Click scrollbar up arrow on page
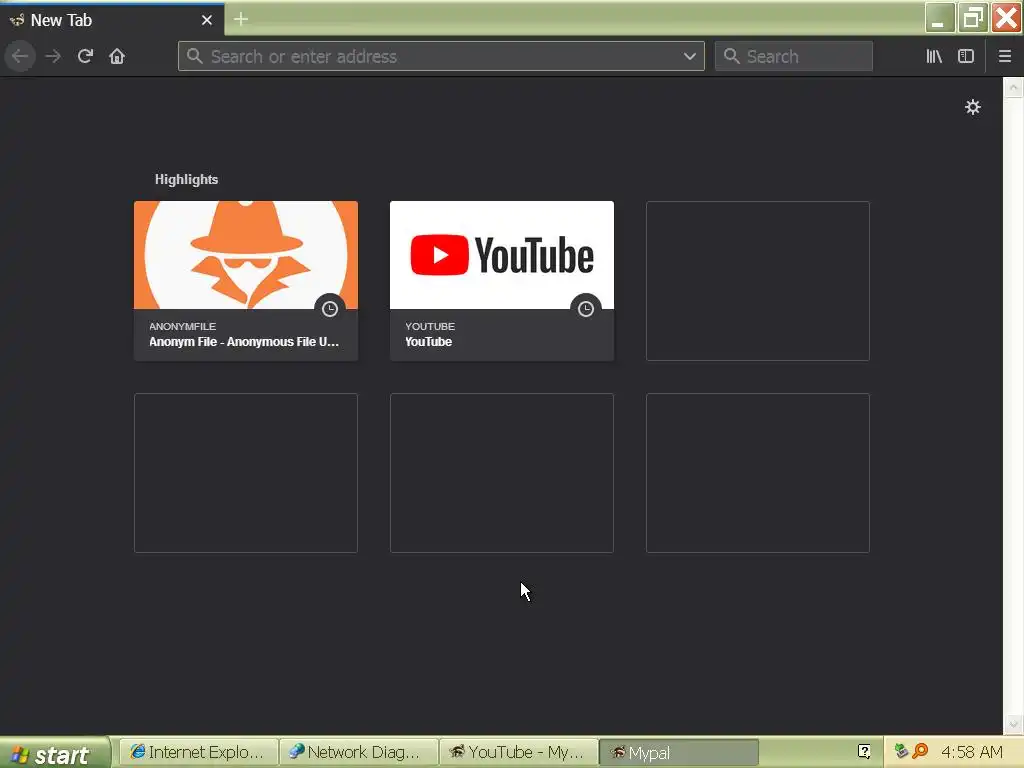1024x768 pixels. point(1013,87)
